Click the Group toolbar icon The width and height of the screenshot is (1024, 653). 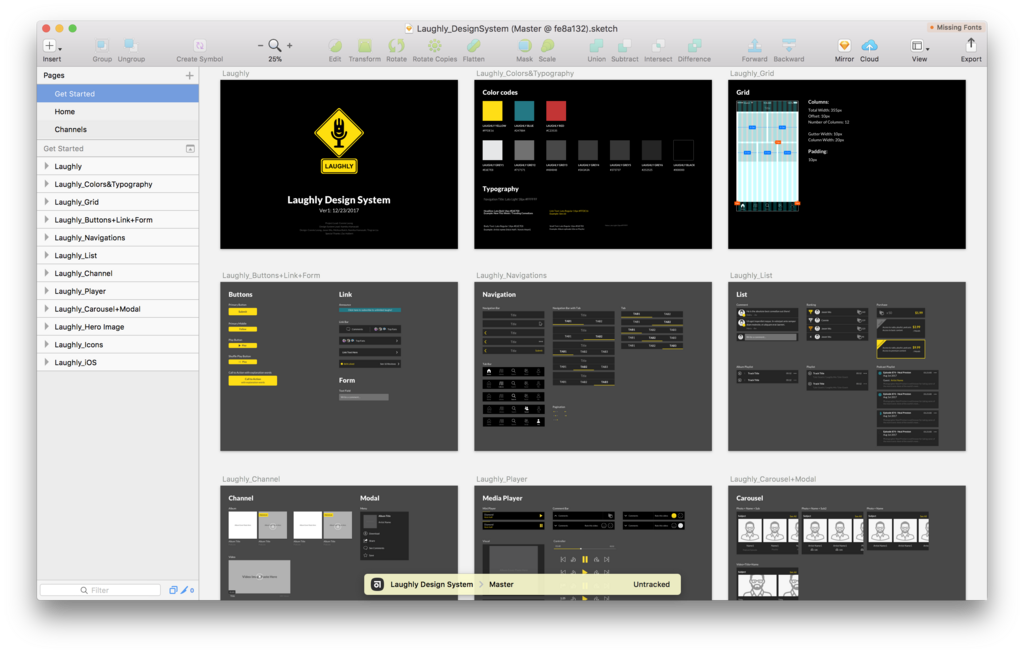point(101,45)
